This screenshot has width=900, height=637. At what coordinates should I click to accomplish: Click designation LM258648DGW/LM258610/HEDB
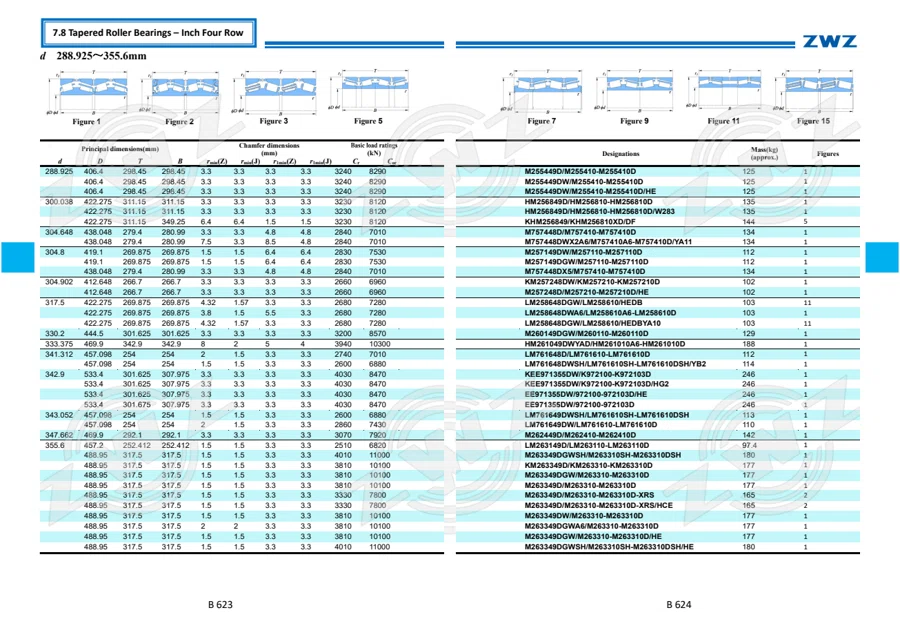pyautogui.click(x=584, y=303)
